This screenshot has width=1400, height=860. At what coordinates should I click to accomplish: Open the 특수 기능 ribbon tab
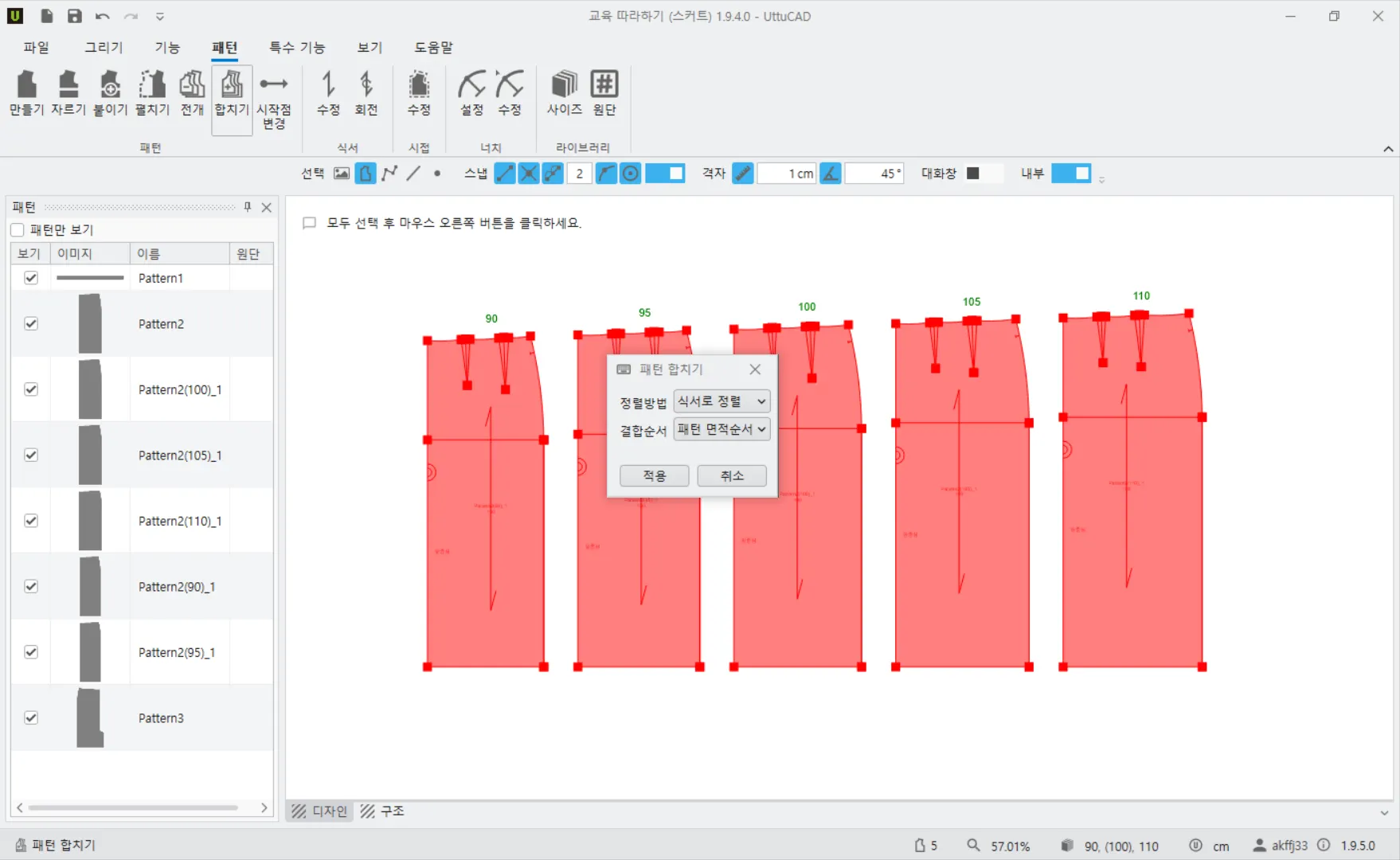click(x=297, y=48)
